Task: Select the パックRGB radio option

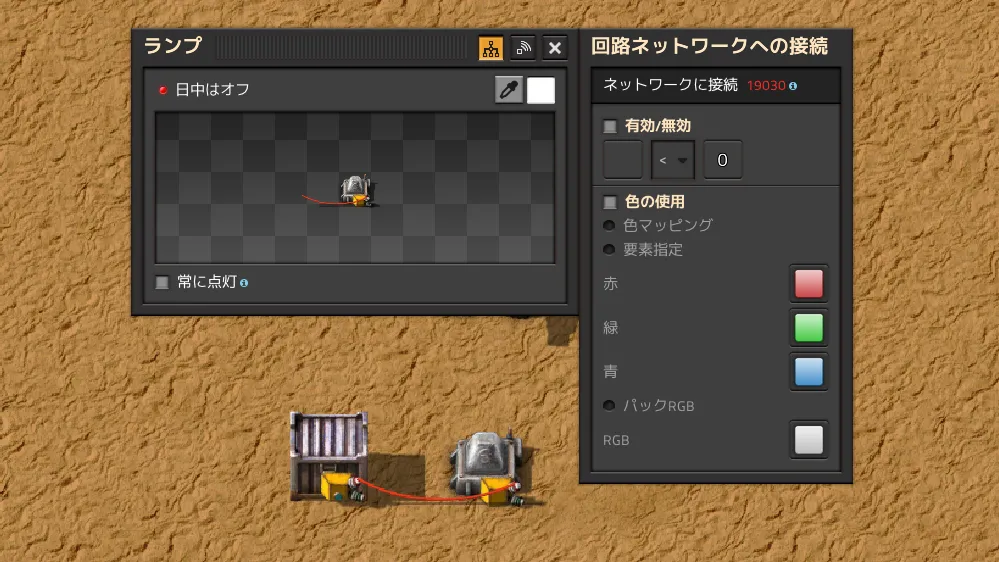Action: (609, 405)
